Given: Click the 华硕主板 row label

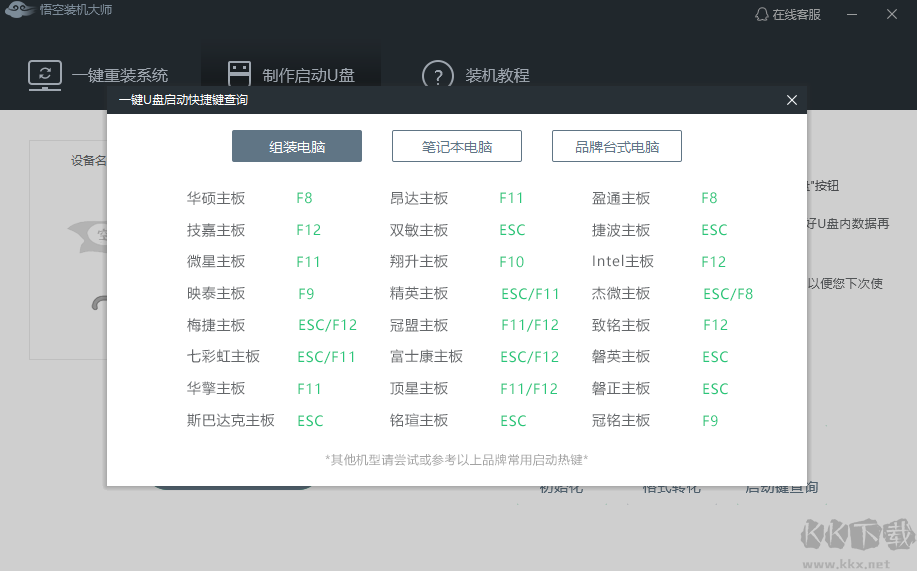Looking at the screenshot, I should click(x=216, y=198).
